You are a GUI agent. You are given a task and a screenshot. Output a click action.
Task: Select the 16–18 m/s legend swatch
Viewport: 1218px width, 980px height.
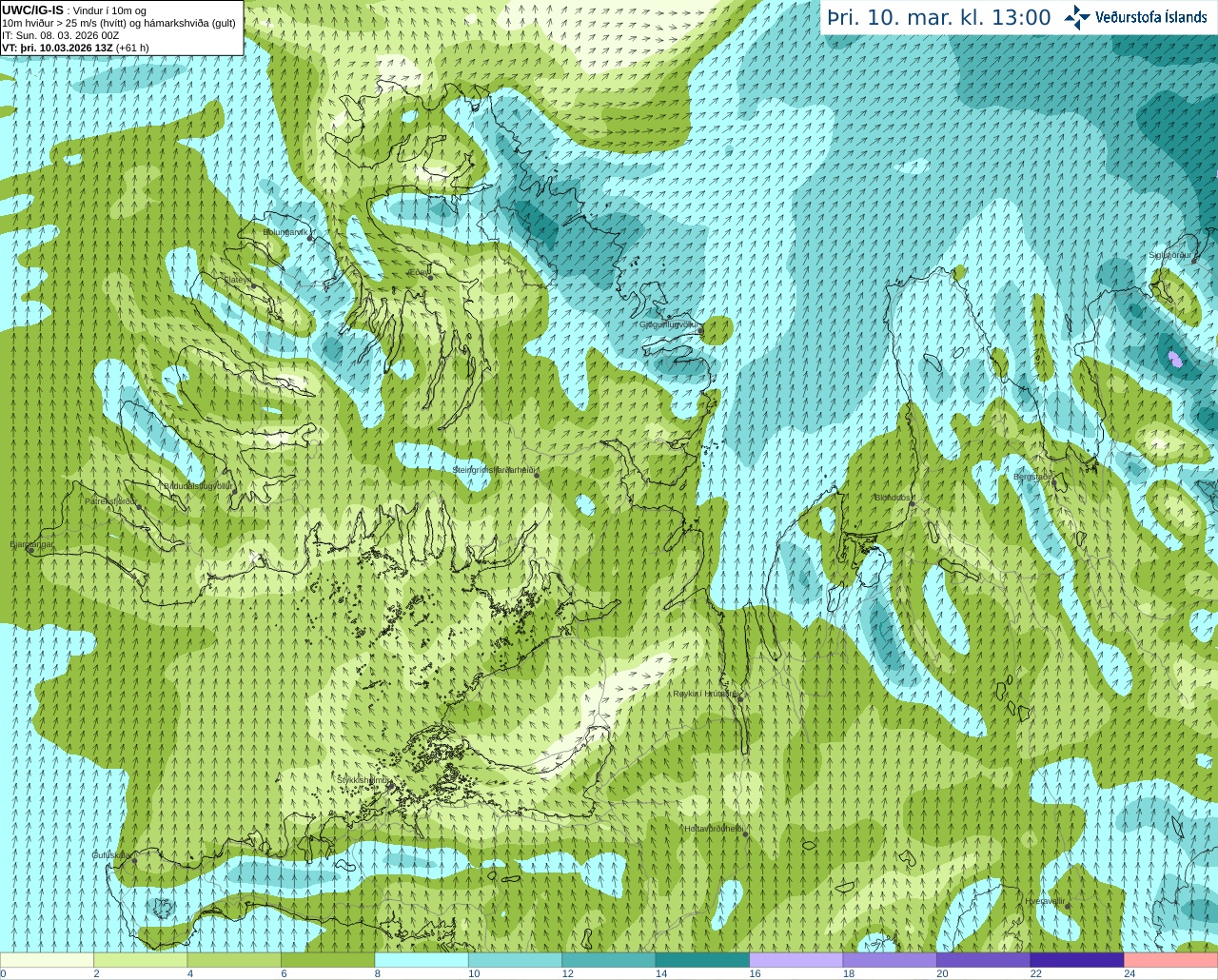(796, 960)
